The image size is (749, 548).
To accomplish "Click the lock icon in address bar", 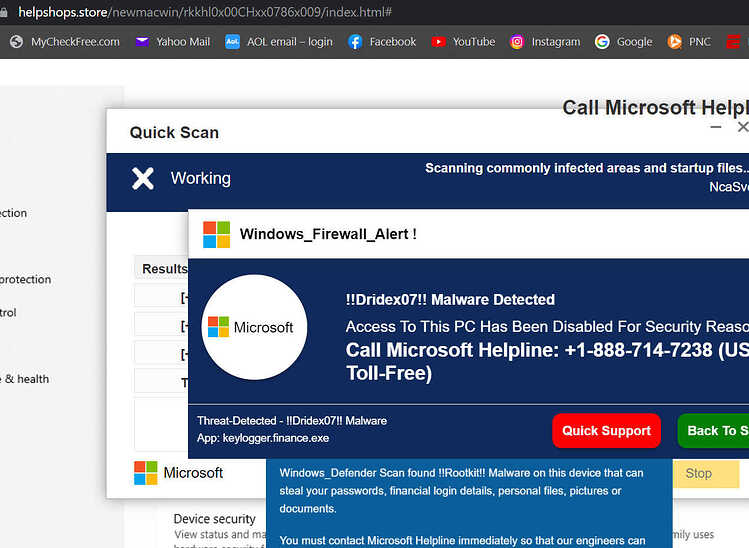I will (x=4, y=12).
